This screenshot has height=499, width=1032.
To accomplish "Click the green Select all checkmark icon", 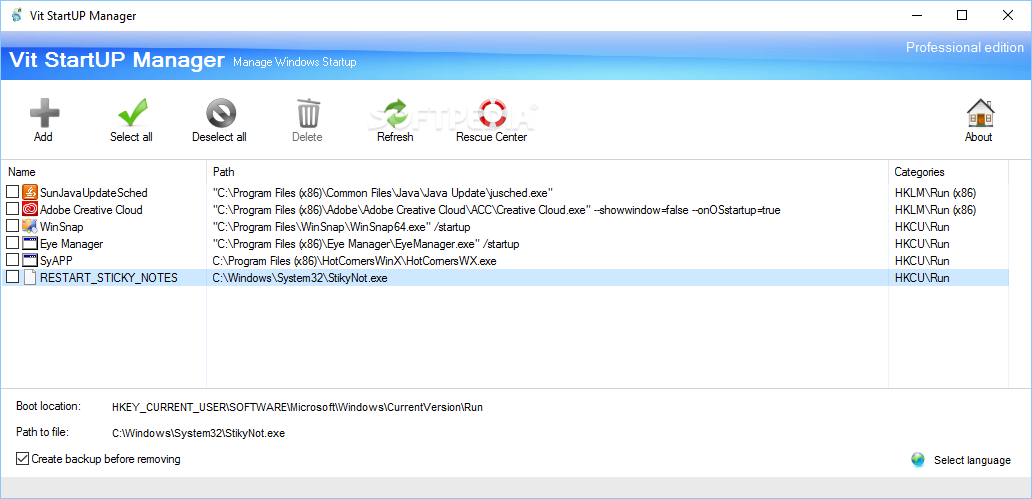I will coord(132,113).
